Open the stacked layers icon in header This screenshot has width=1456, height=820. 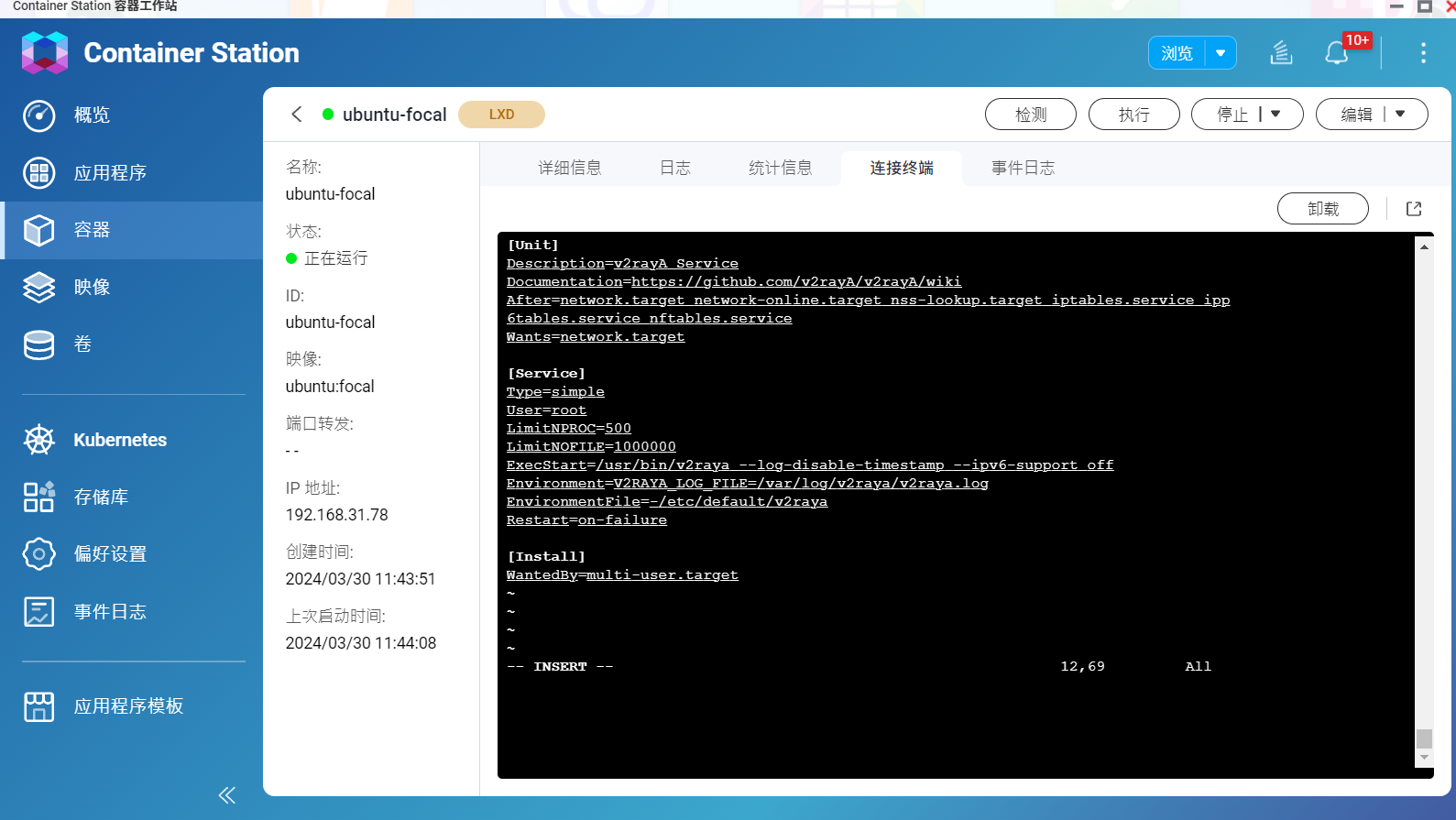click(x=1281, y=53)
